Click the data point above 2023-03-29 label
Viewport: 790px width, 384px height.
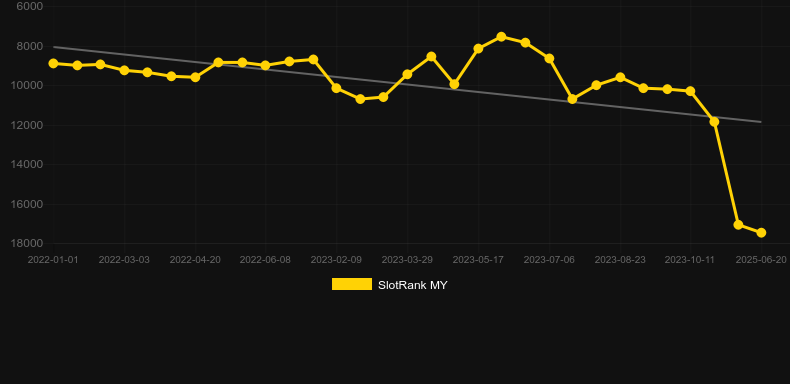click(x=408, y=74)
